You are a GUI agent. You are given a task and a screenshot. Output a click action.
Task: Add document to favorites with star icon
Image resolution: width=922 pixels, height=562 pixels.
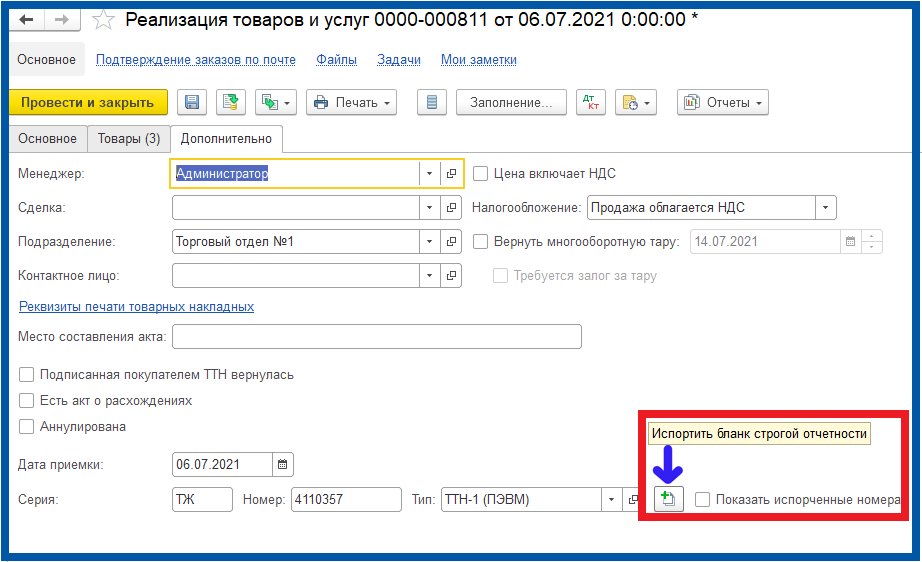(101, 19)
